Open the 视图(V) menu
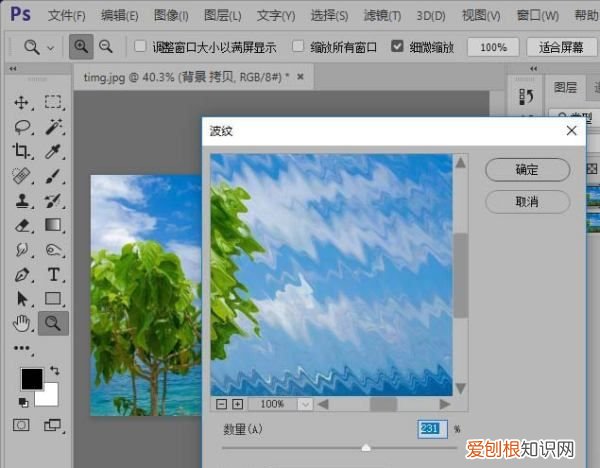Image resolution: width=600 pixels, height=468 pixels. pyautogui.click(x=481, y=16)
